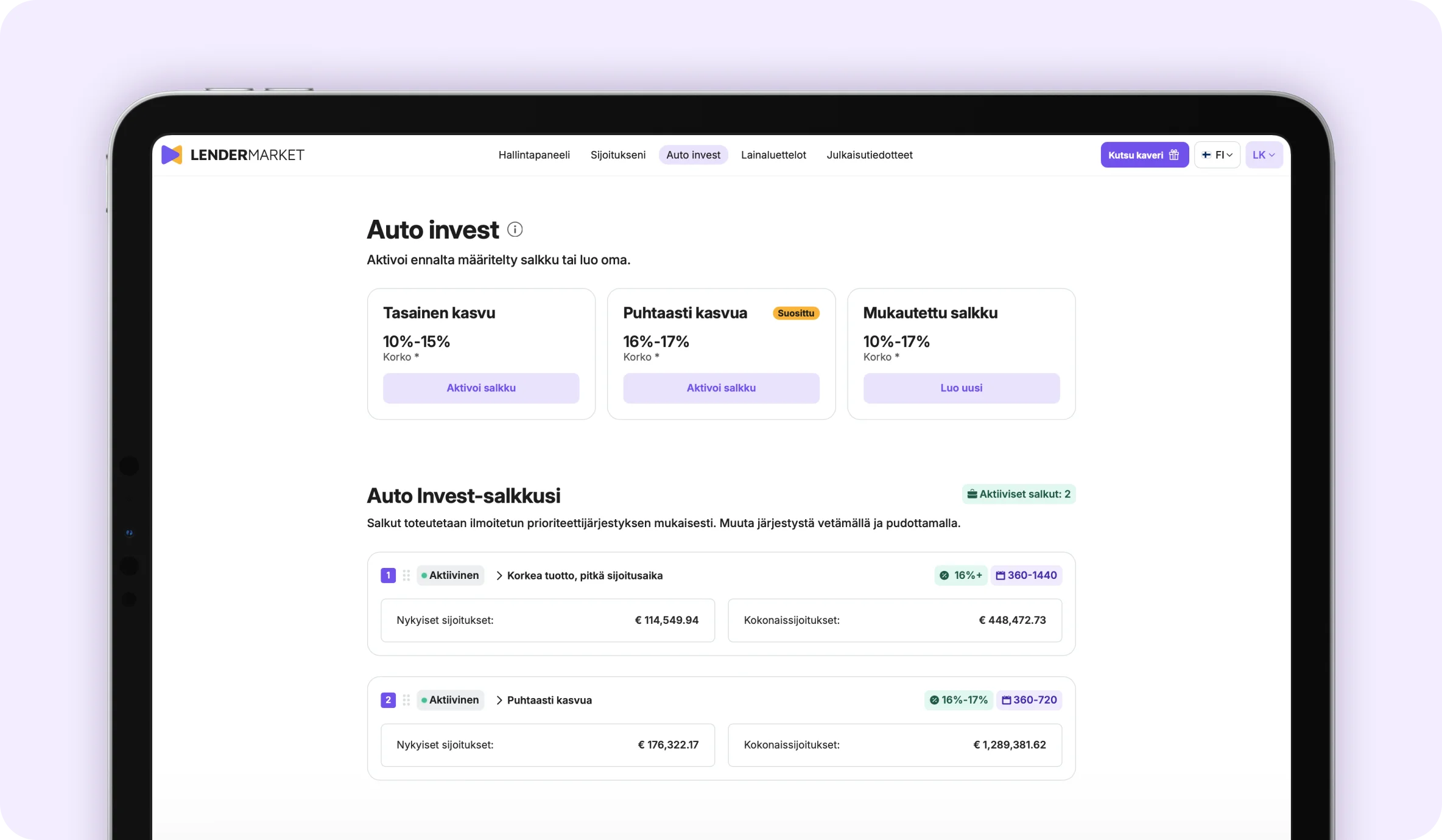
Task: Toggle Aktiivinen status on portfolio 2
Action: pos(450,700)
